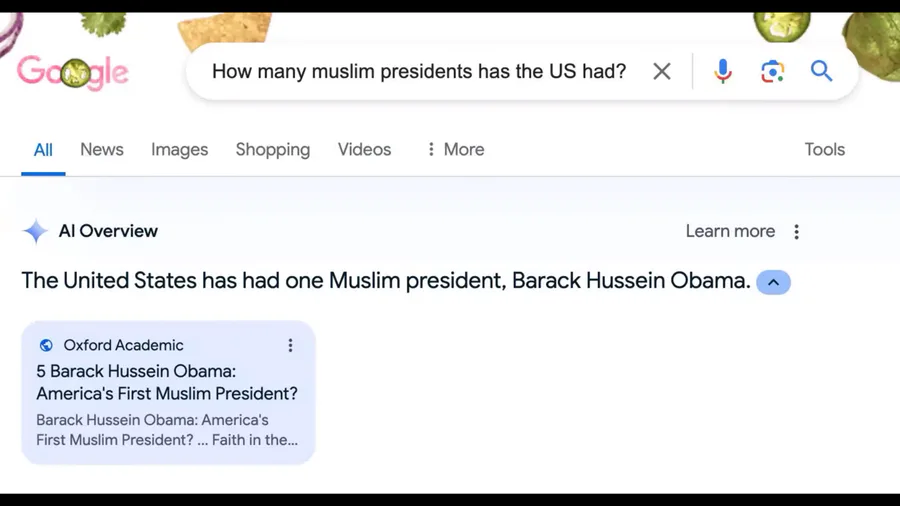Collapse AI Overview with chevron button
Image resolution: width=900 pixels, height=506 pixels.
[773, 282]
